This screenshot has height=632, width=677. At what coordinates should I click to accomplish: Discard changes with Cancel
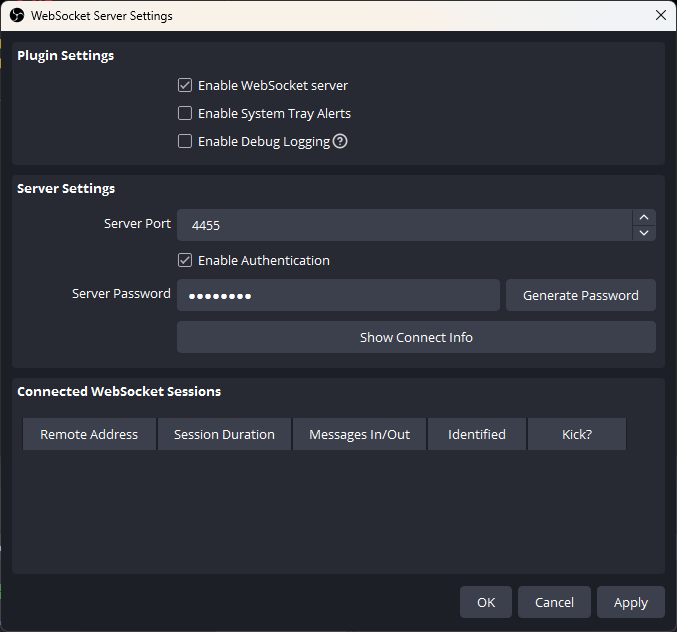[554, 602]
